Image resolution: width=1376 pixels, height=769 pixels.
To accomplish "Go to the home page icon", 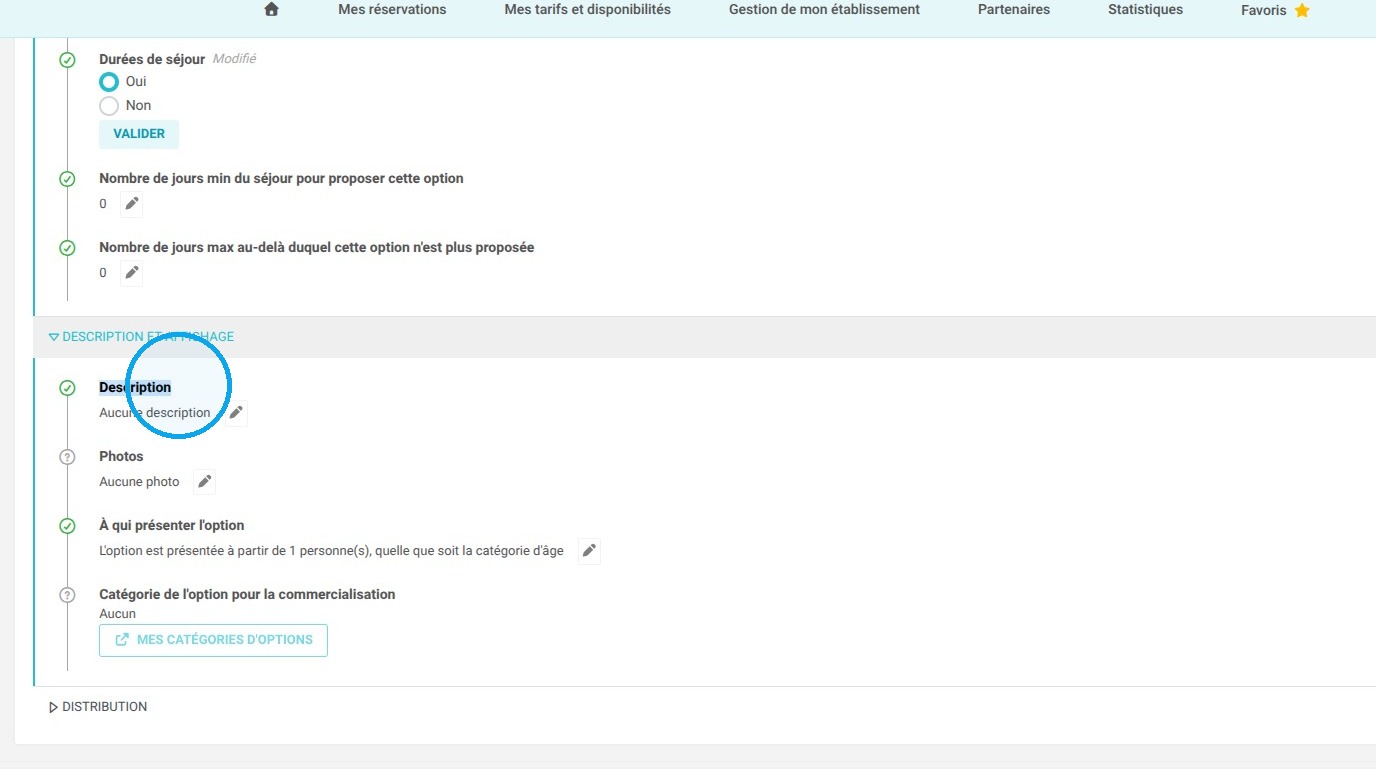I will tap(271, 10).
